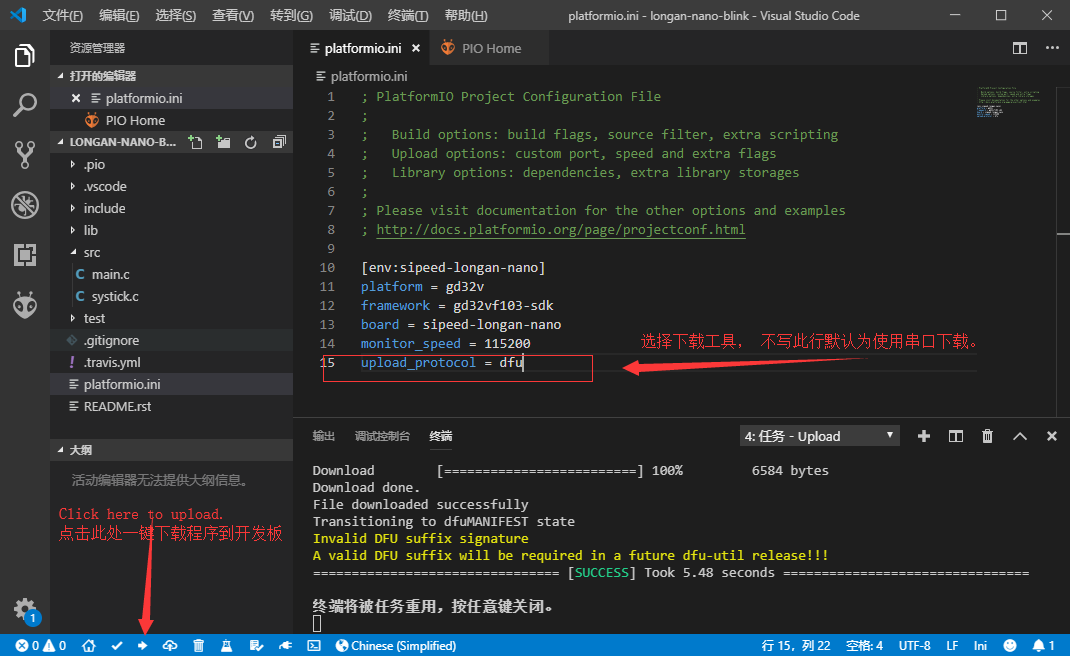Change encoding 'UTF-8' in status bar
Viewport: 1070px width, 656px height.
914,646
